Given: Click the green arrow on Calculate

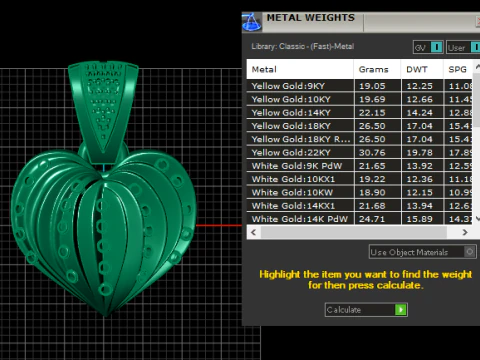Looking at the screenshot, I should click(x=401, y=310).
